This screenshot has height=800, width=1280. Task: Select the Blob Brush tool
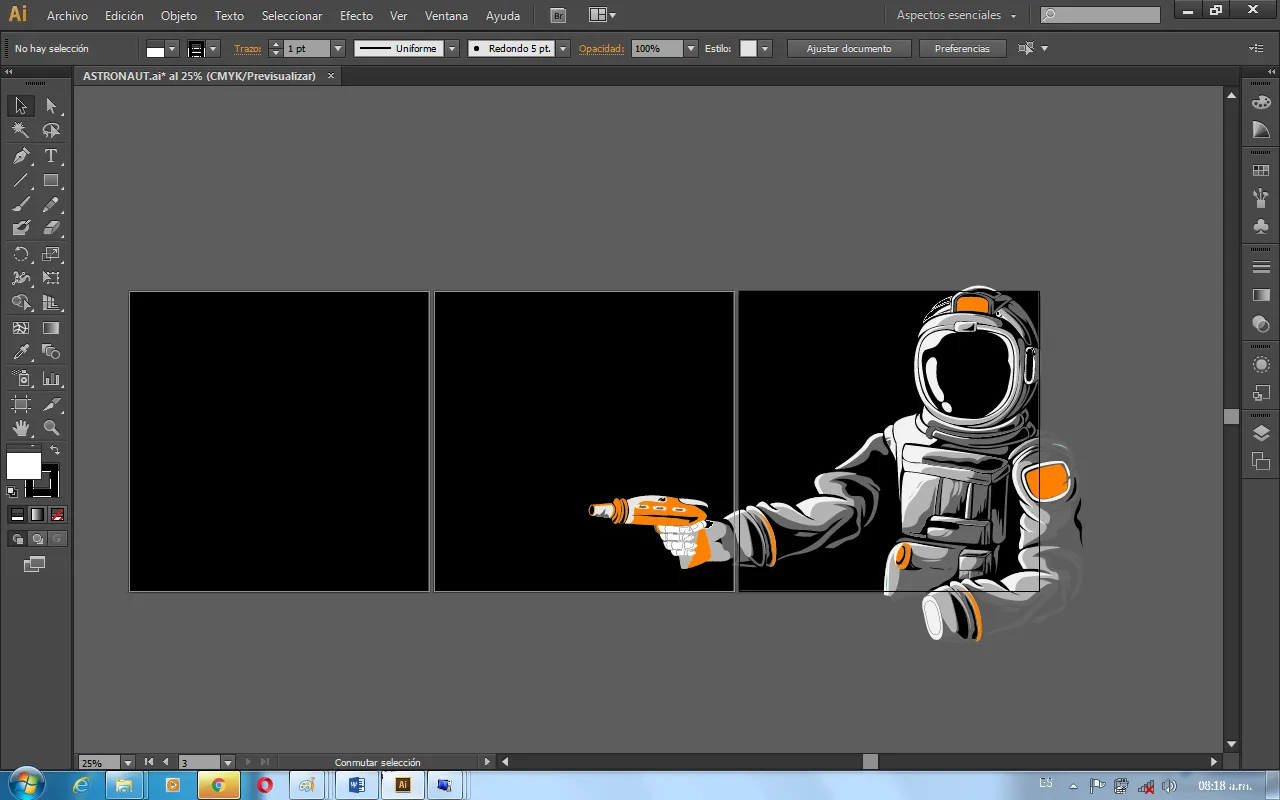(x=21, y=229)
